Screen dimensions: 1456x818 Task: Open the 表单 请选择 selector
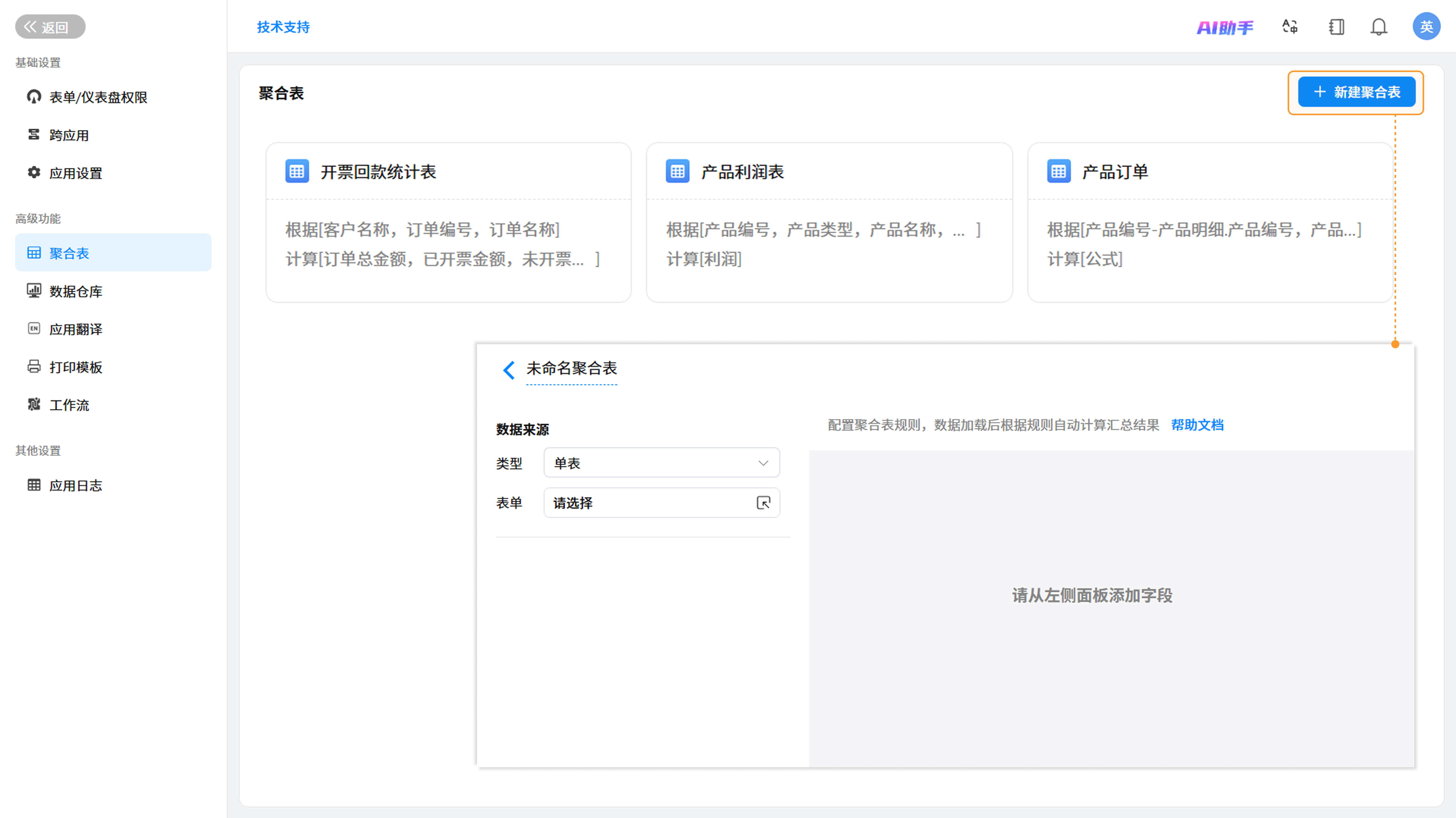tap(662, 503)
